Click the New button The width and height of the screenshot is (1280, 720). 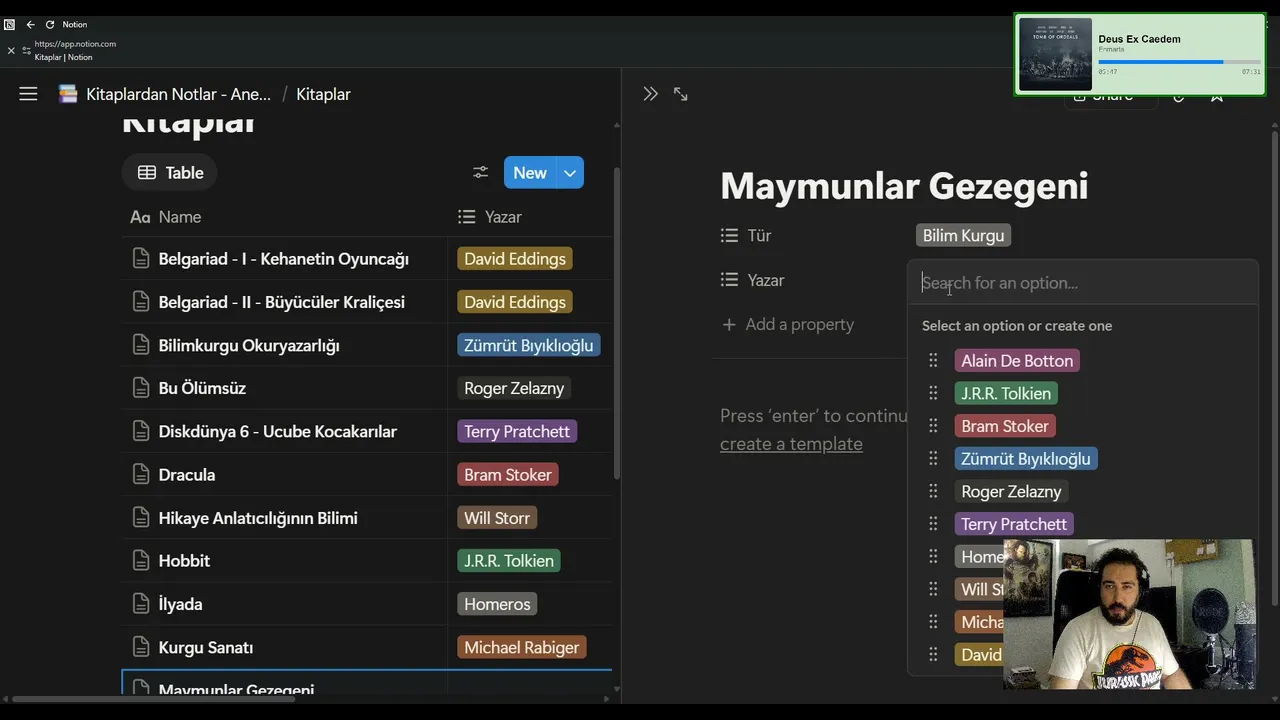click(x=530, y=172)
